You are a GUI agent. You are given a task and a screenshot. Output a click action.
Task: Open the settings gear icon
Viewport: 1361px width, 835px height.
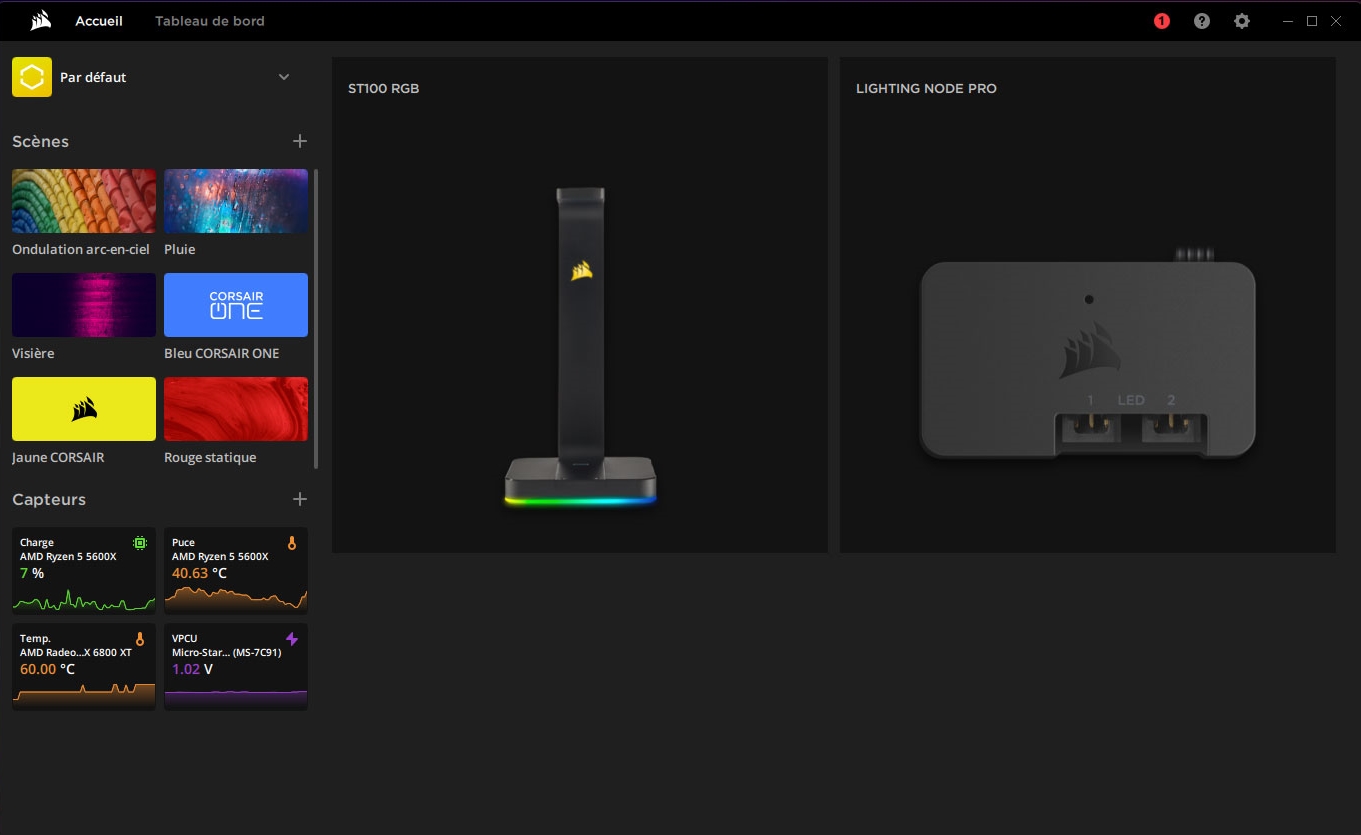click(1242, 21)
